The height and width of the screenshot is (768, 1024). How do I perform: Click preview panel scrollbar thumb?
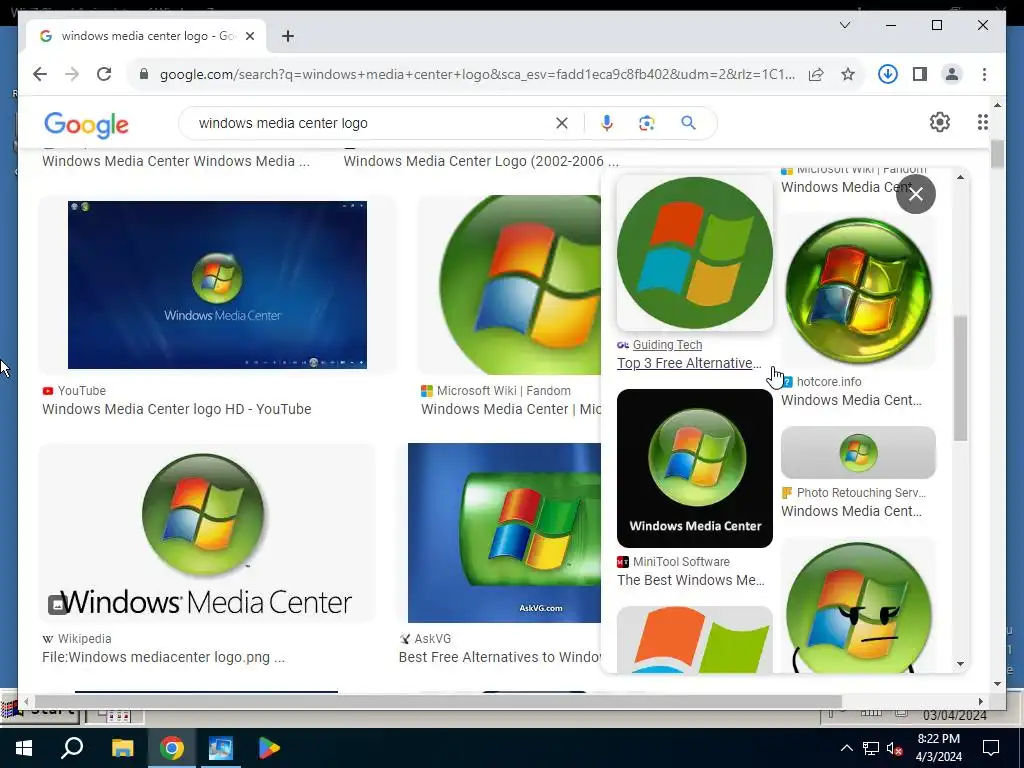click(x=960, y=379)
